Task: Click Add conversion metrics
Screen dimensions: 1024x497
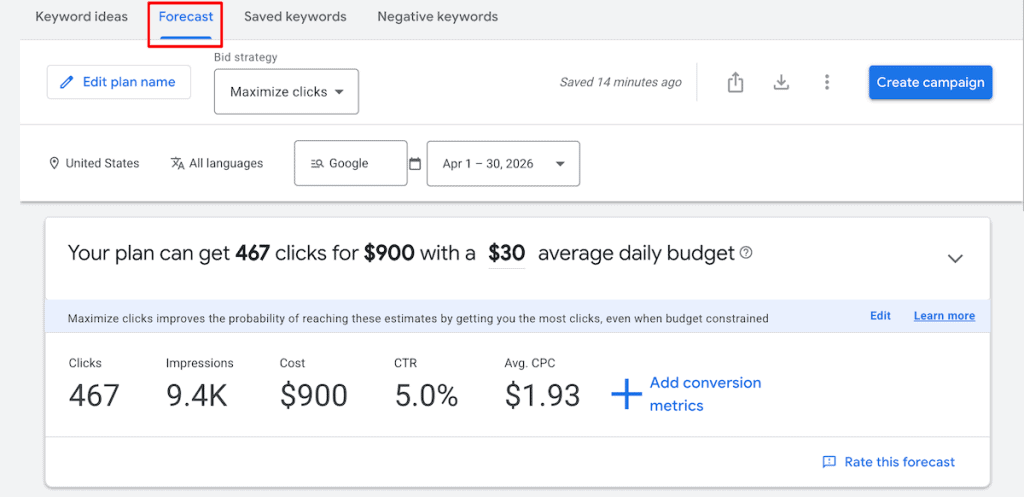Action: pyautogui.click(x=705, y=394)
